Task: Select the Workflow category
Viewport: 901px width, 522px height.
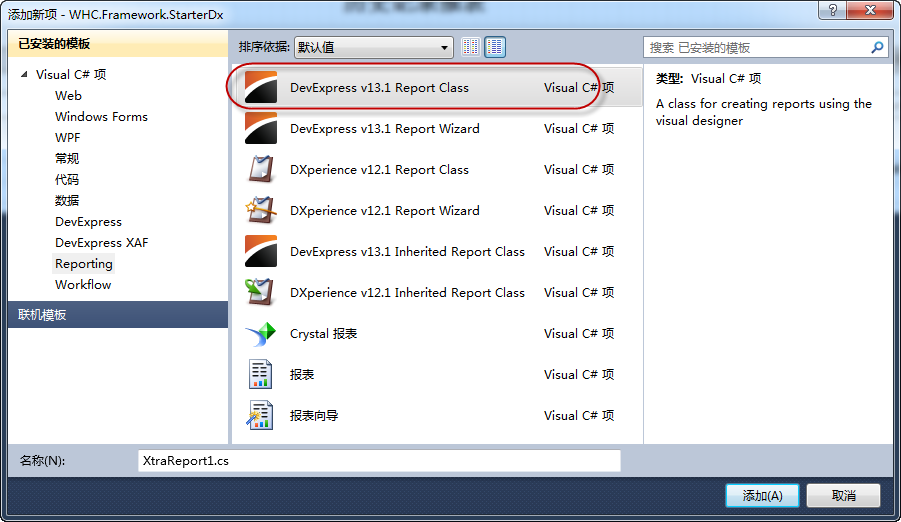Action: pyautogui.click(x=83, y=285)
